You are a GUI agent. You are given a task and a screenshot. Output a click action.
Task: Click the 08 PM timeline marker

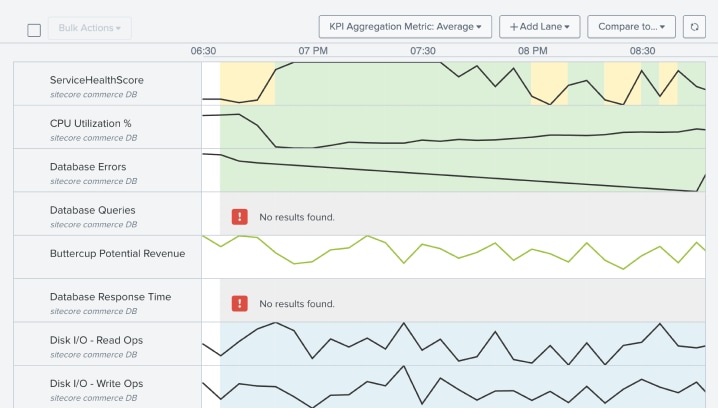point(532,51)
